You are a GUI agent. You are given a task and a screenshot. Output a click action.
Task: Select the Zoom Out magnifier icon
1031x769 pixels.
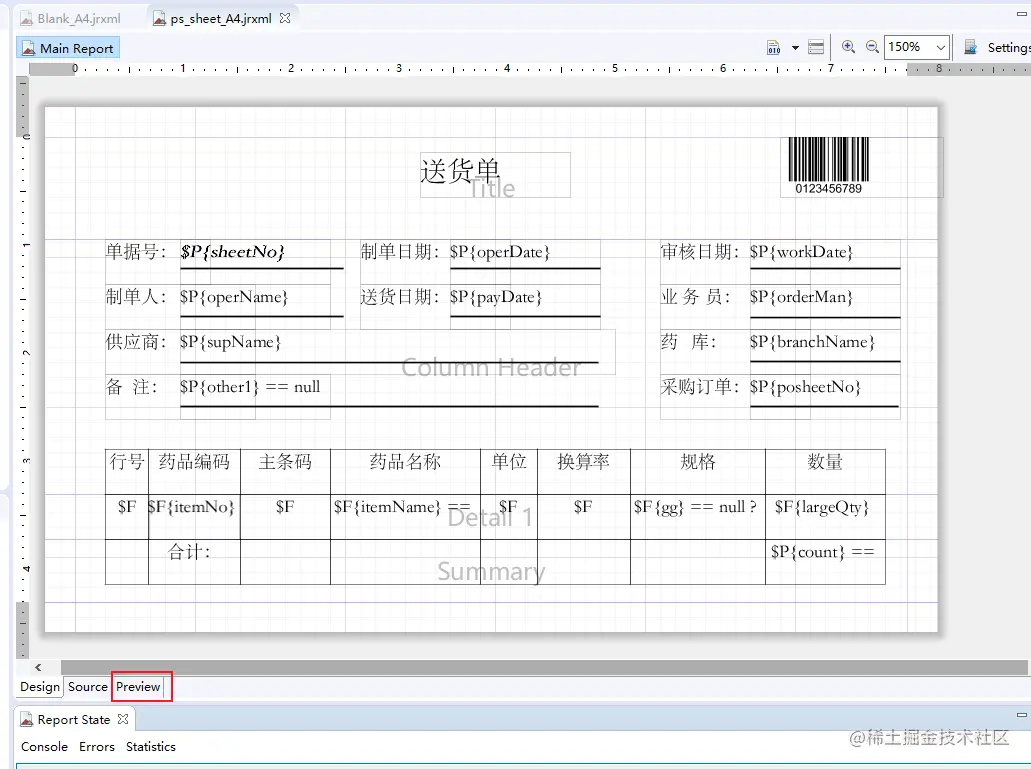point(871,46)
